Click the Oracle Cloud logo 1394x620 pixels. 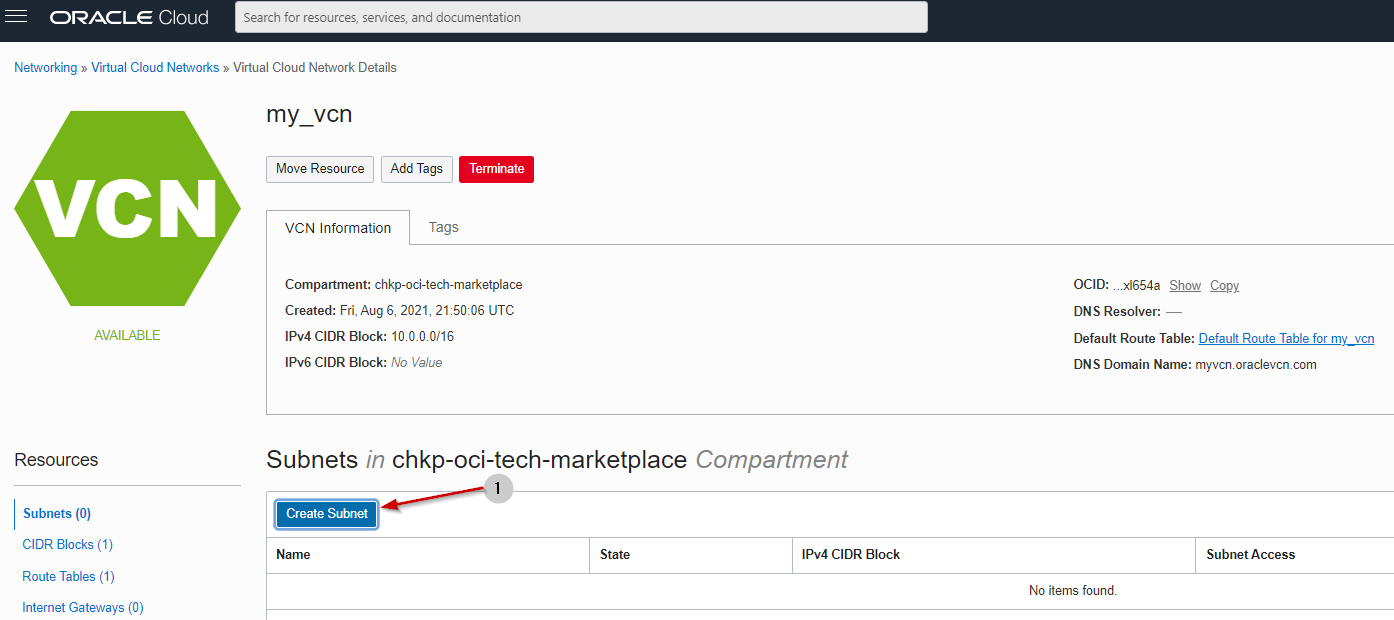(129, 17)
